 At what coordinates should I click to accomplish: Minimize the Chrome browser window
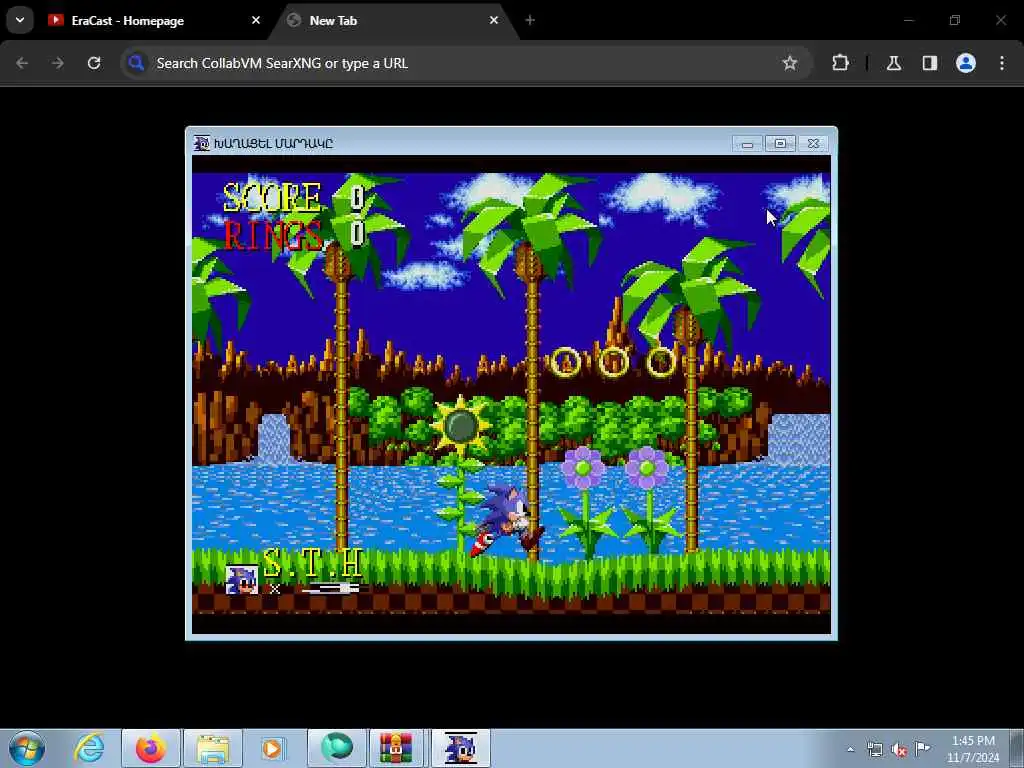pyautogui.click(x=908, y=20)
